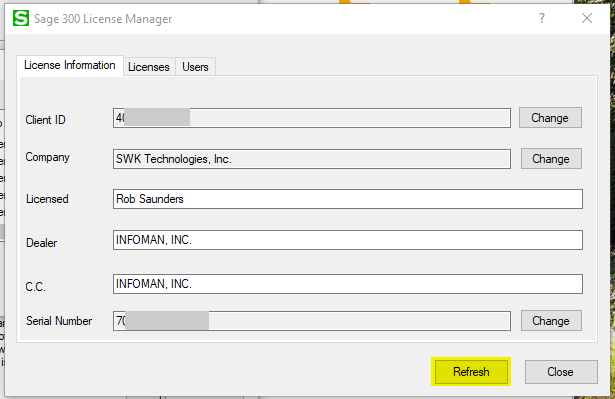The width and height of the screenshot is (615, 399).
Task: Click into the Client ID field
Action: 312,118
